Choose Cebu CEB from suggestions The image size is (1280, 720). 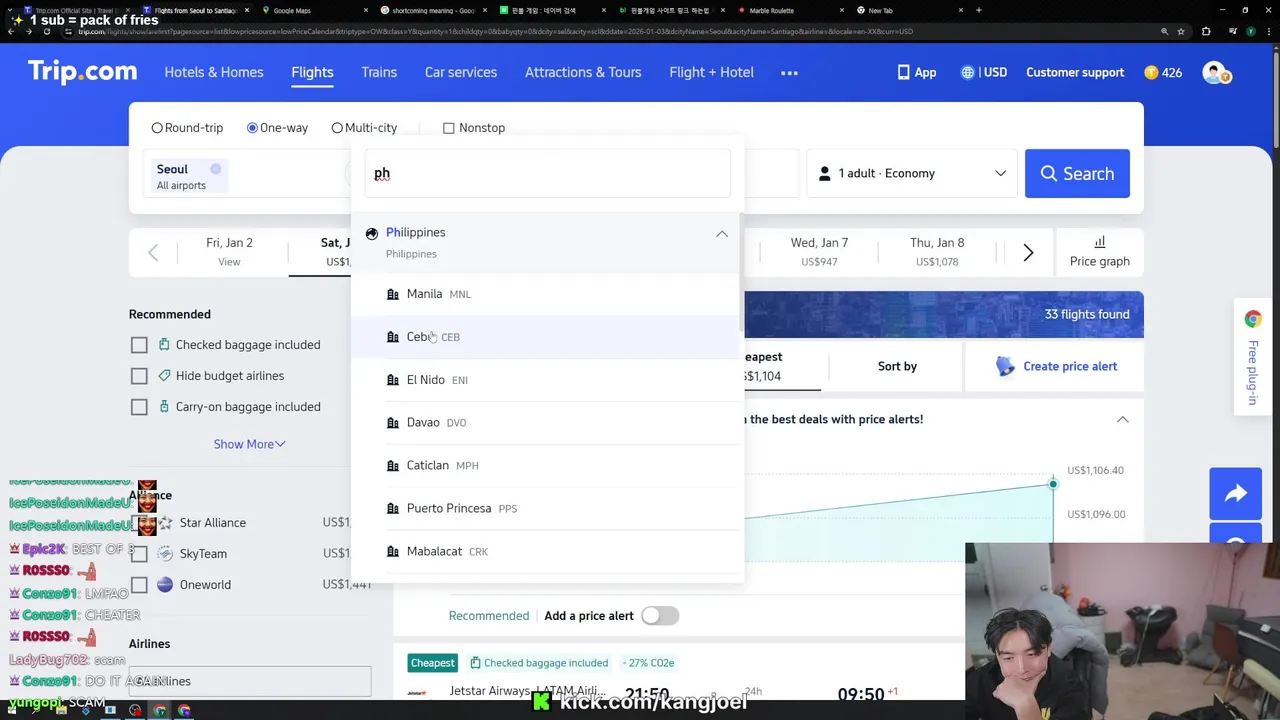(546, 337)
